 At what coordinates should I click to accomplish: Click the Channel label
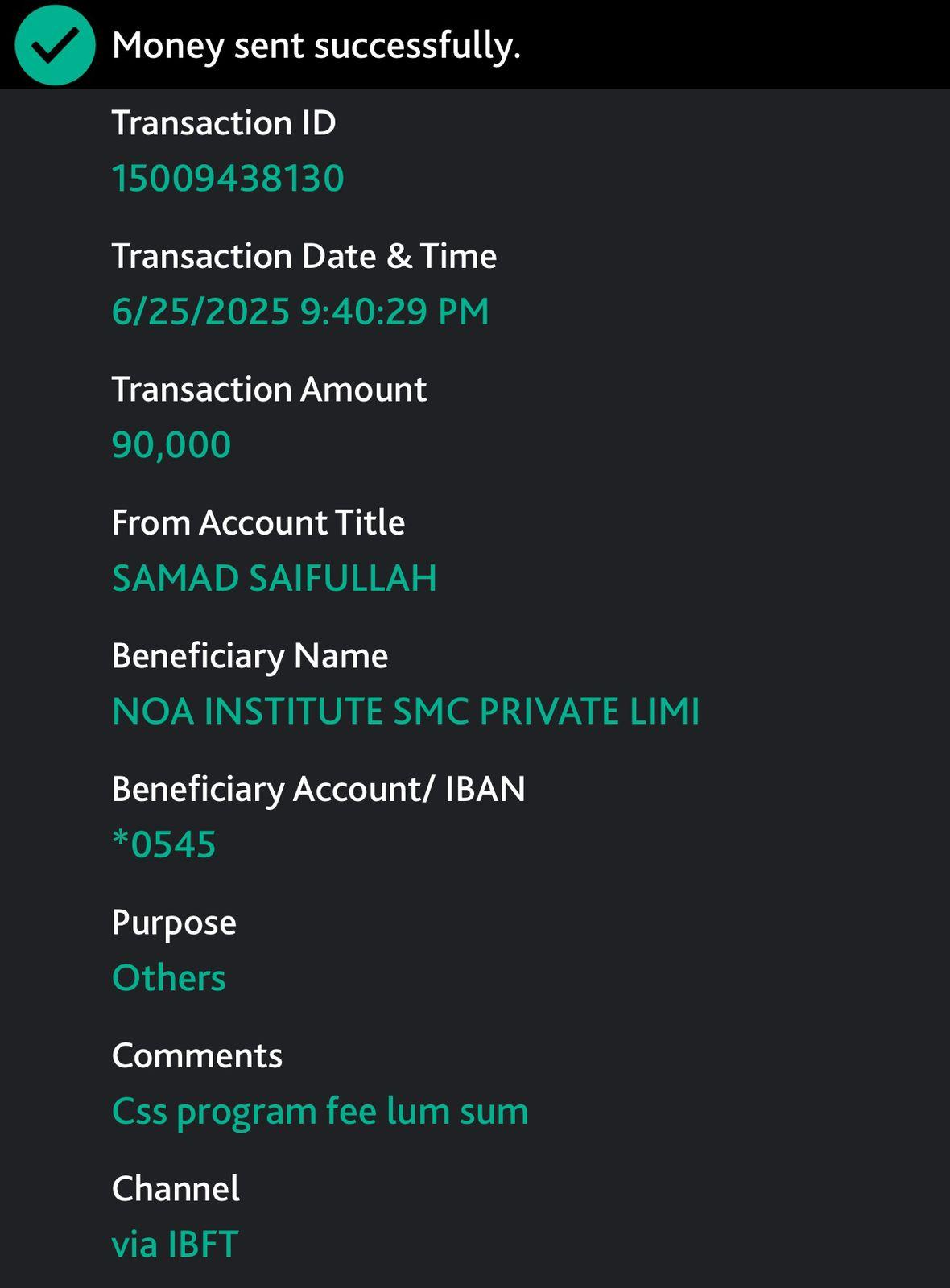point(176,1189)
